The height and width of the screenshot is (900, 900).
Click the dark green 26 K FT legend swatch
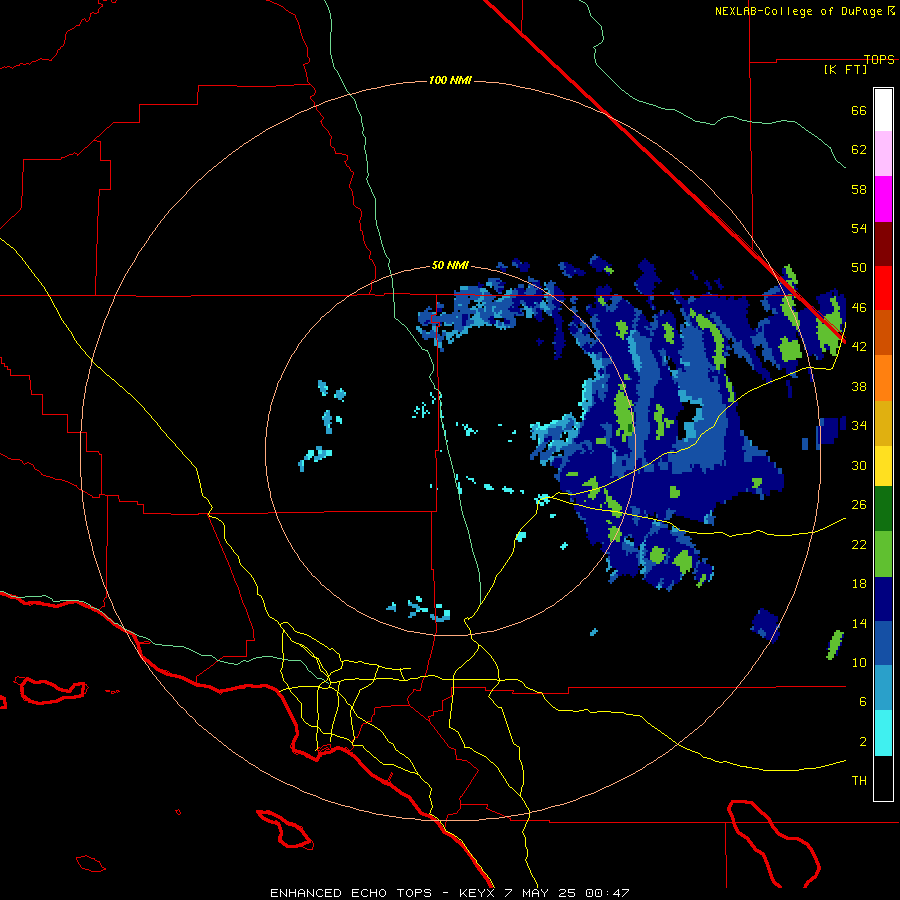click(883, 509)
